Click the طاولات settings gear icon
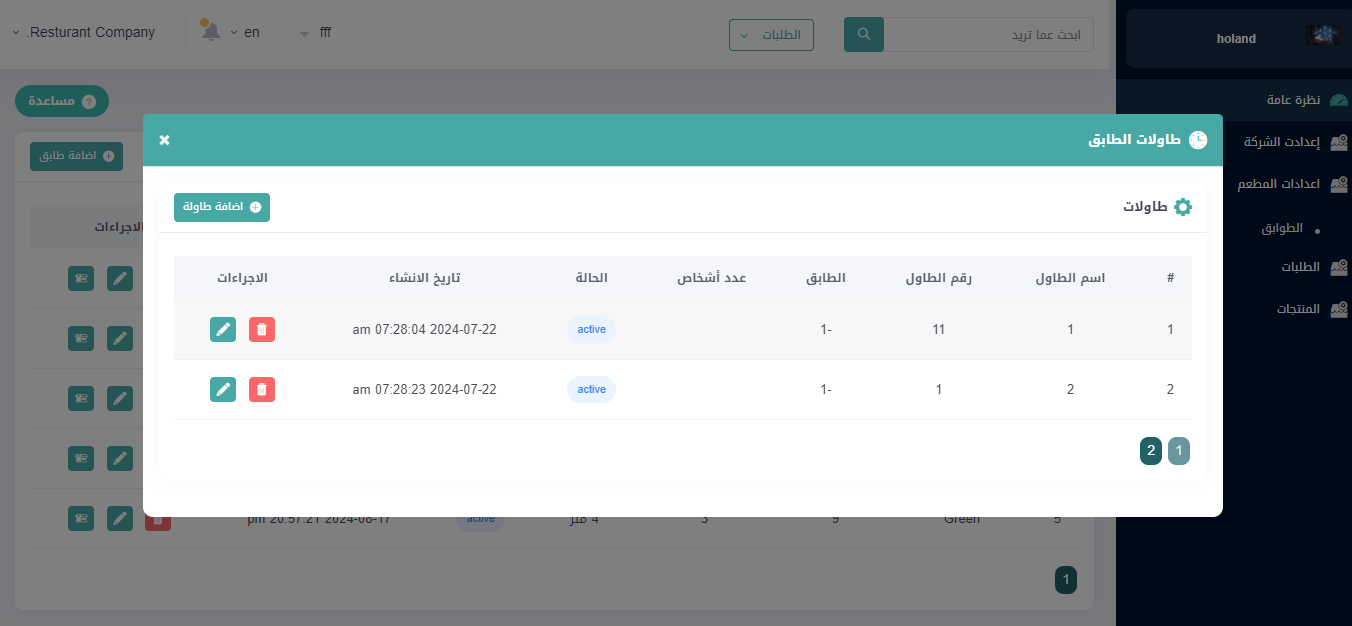 coord(1183,207)
